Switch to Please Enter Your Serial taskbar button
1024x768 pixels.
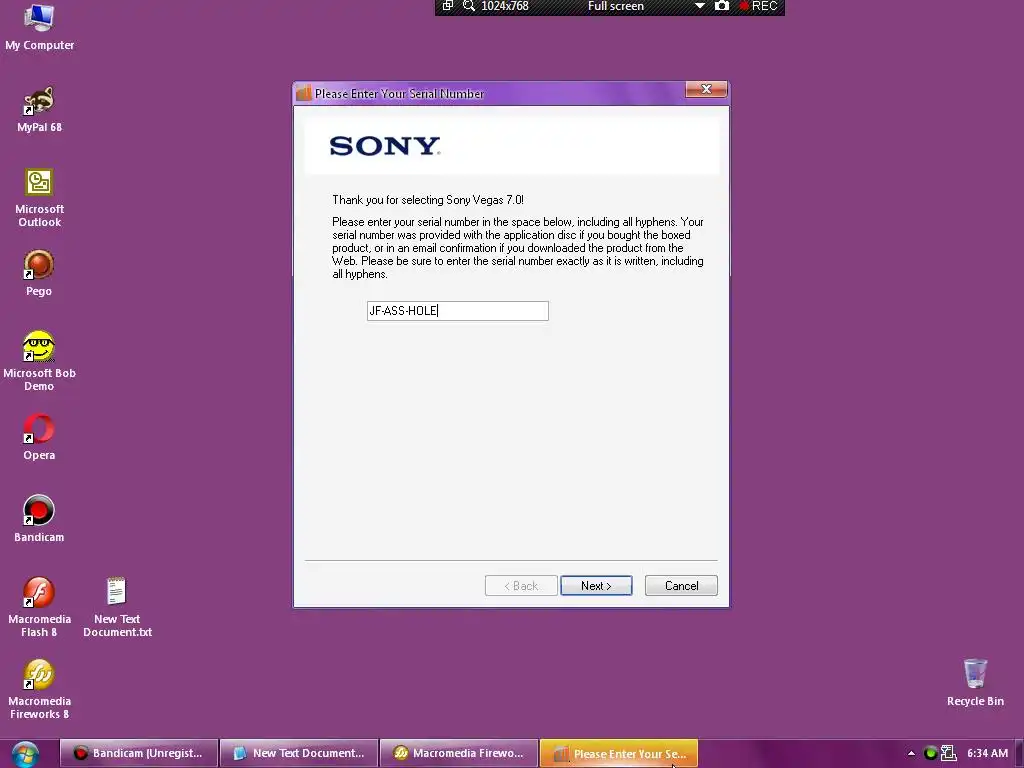click(619, 754)
